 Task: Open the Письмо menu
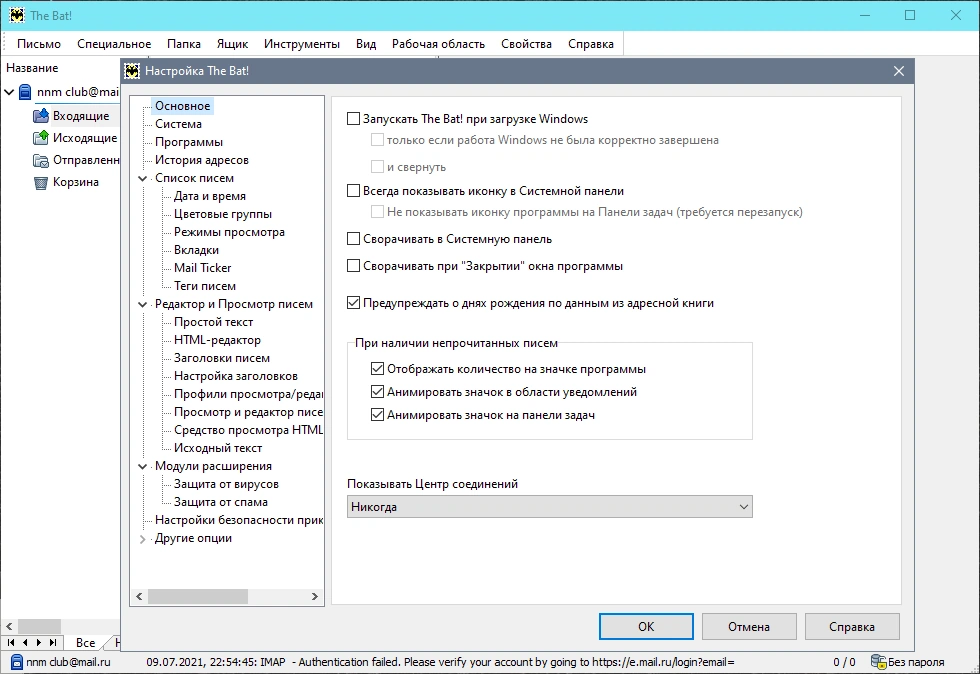(x=39, y=44)
